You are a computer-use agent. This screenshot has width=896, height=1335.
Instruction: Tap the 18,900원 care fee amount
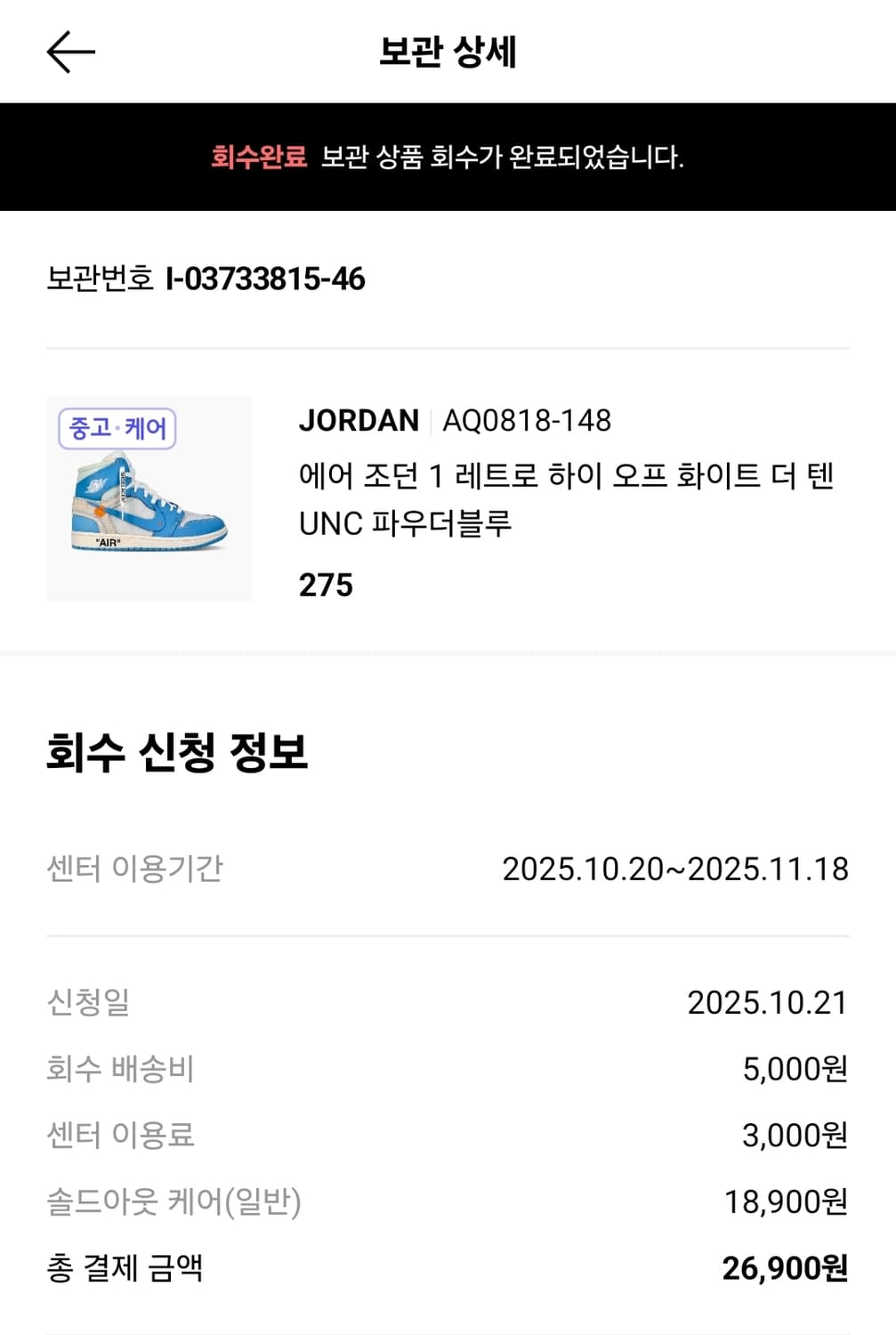[786, 1201]
